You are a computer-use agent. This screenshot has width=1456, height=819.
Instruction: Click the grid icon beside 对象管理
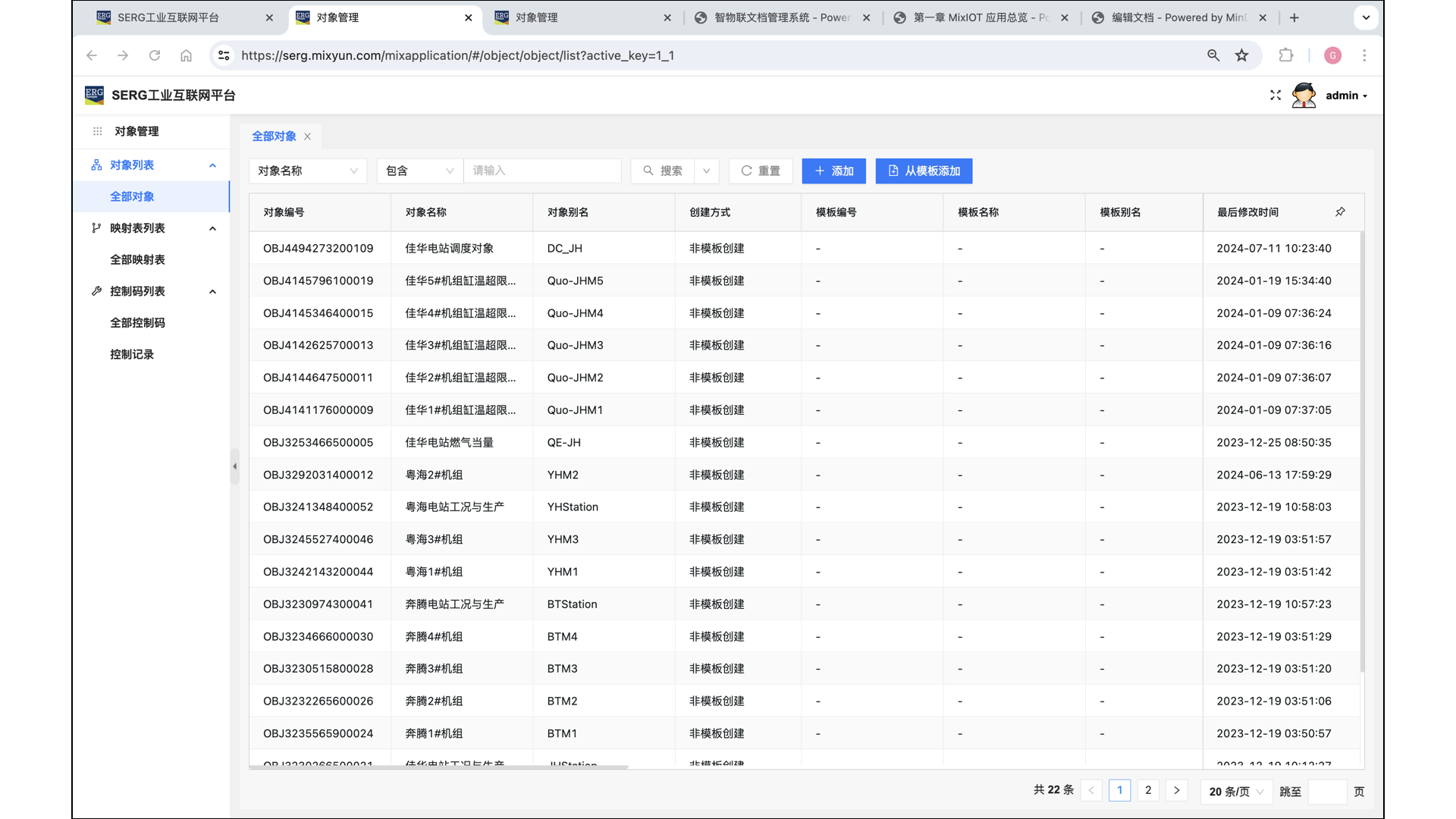98,131
